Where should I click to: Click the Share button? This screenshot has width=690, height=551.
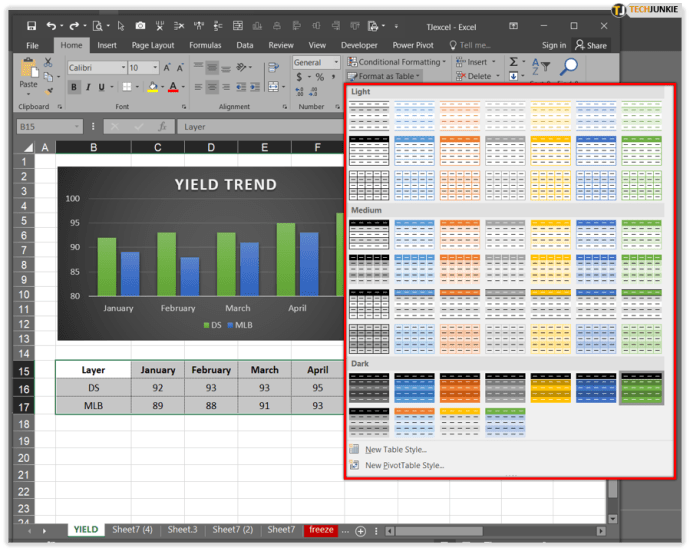[x=591, y=45]
